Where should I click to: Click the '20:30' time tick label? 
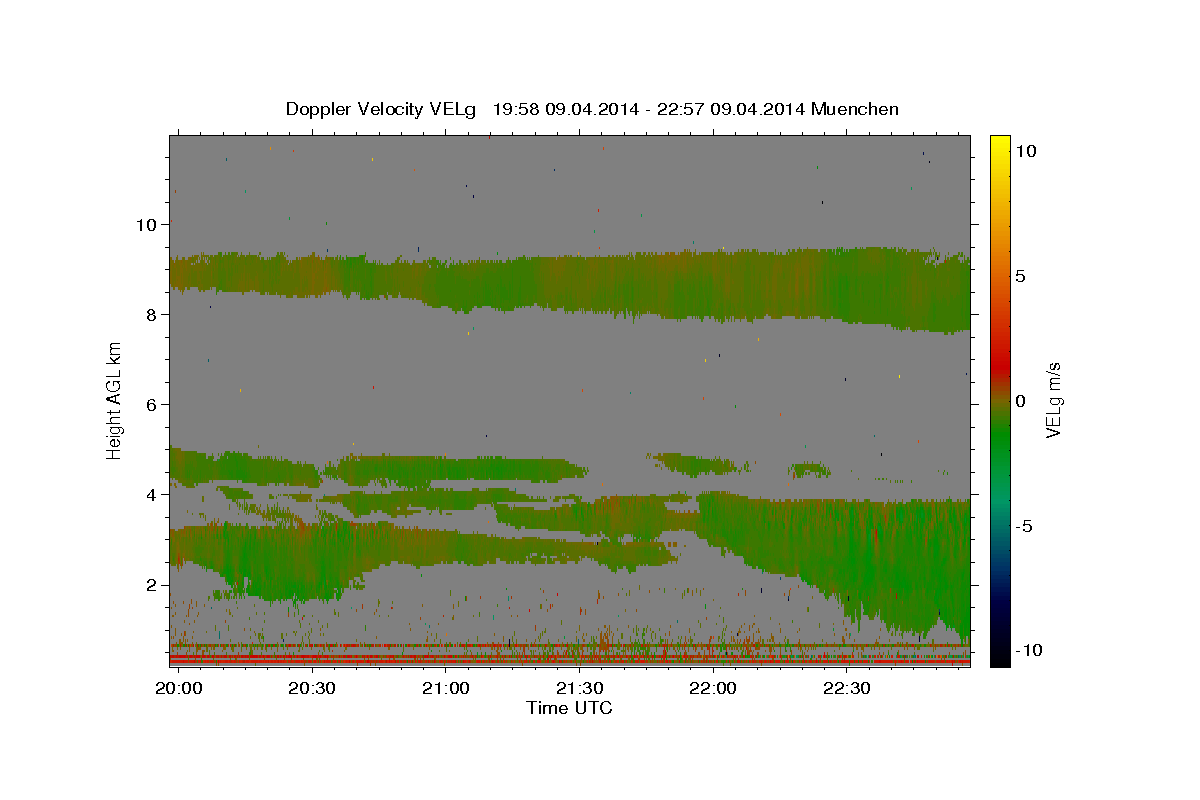pos(312,688)
